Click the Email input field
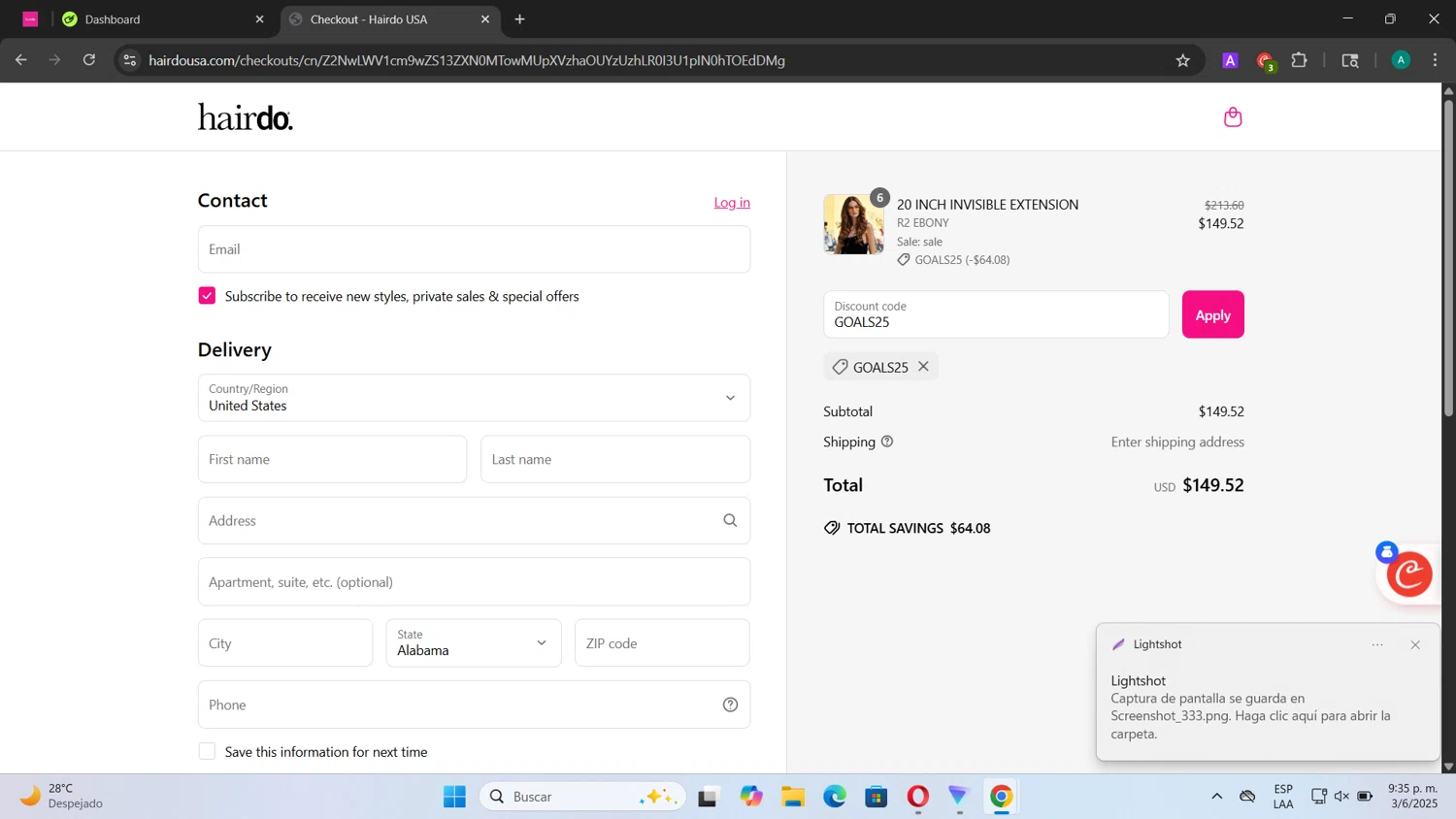The image size is (1456, 819). pos(474,249)
